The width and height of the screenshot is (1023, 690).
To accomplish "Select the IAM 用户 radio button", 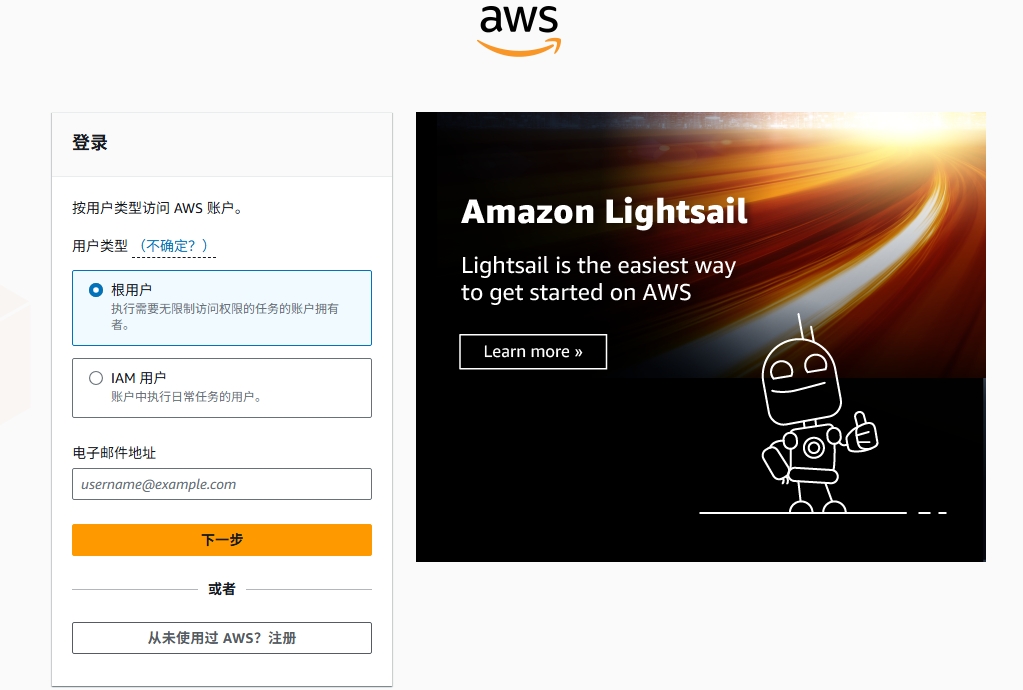I will (x=96, y=378).
